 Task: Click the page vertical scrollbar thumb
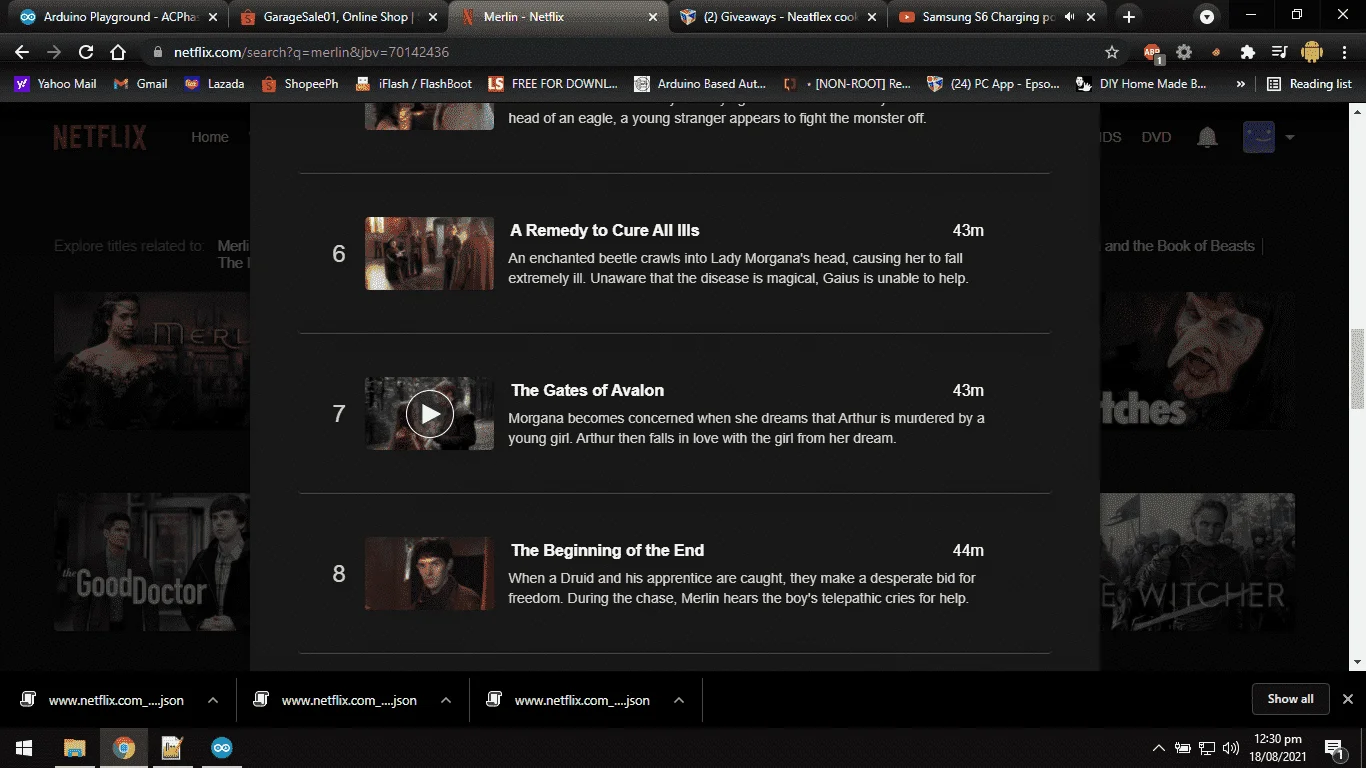1357,368
